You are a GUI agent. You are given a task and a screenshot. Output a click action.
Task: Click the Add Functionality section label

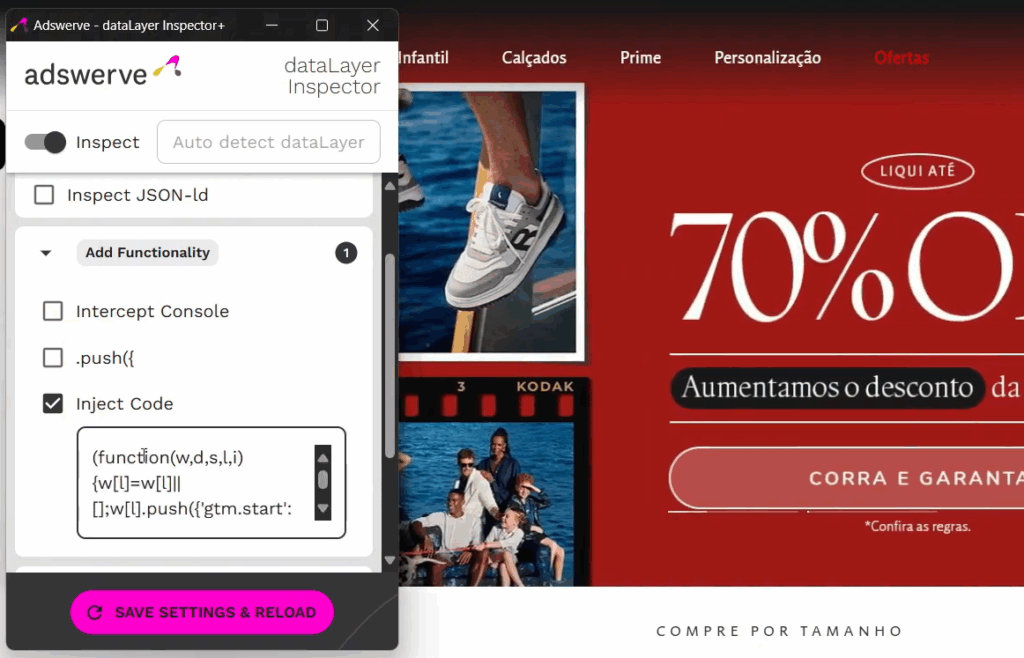tap(148, 253)
